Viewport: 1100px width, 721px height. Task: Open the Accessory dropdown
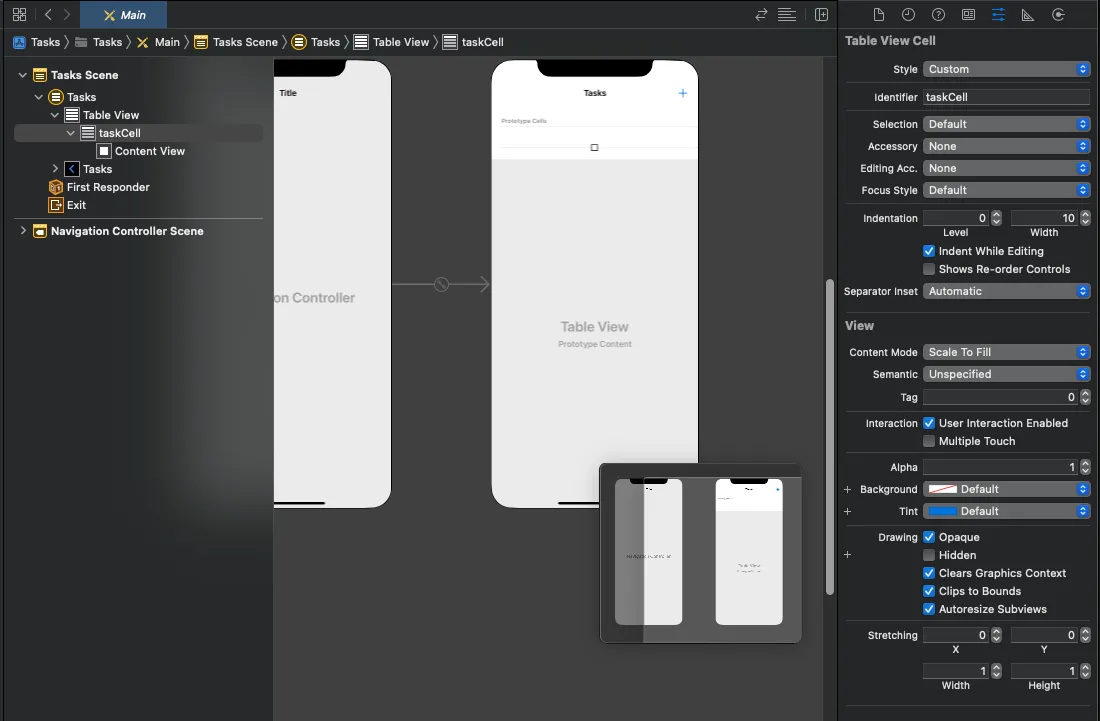(1007, 146)
